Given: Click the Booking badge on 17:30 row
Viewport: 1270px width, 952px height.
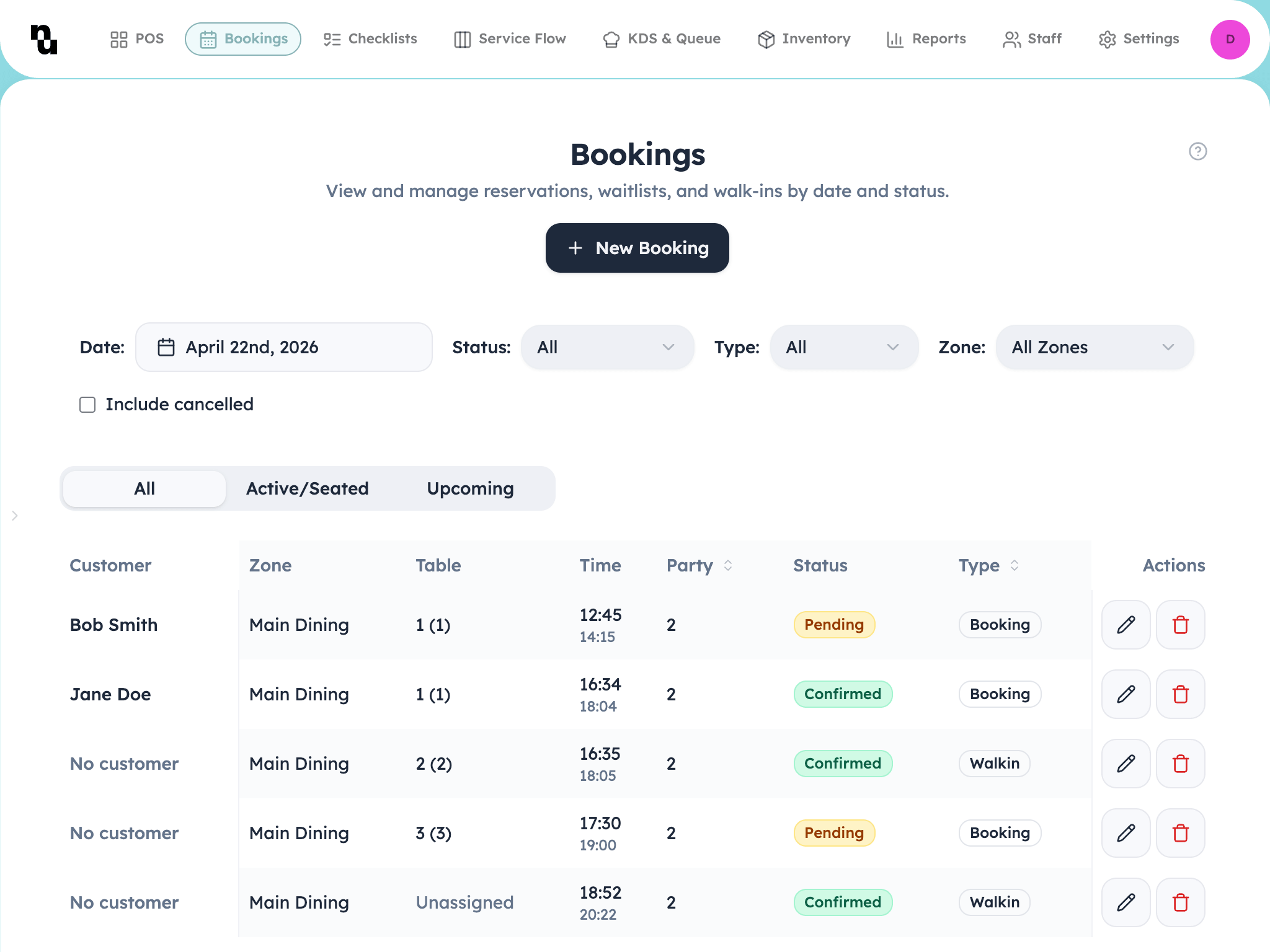Looking at the screenshot, I should 1000,833.
